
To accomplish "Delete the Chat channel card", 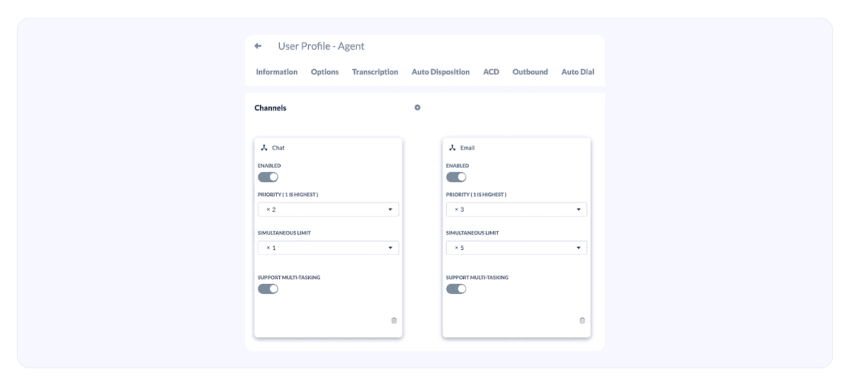I will [x=394, y=320].
